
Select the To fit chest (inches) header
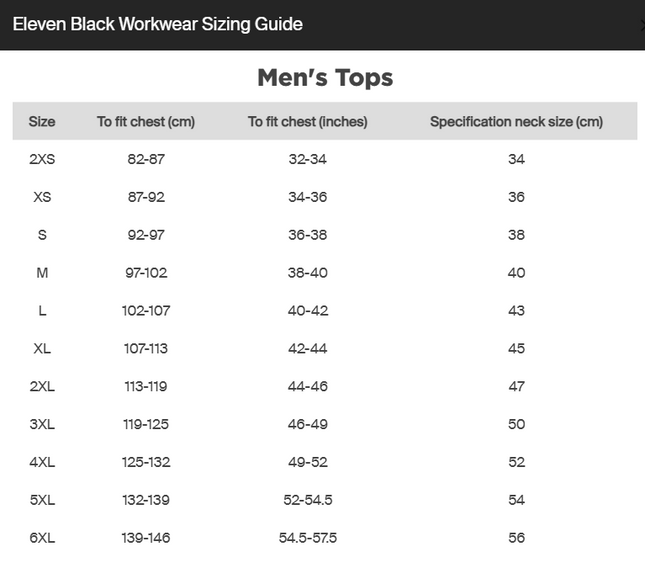tap(308, 122)
